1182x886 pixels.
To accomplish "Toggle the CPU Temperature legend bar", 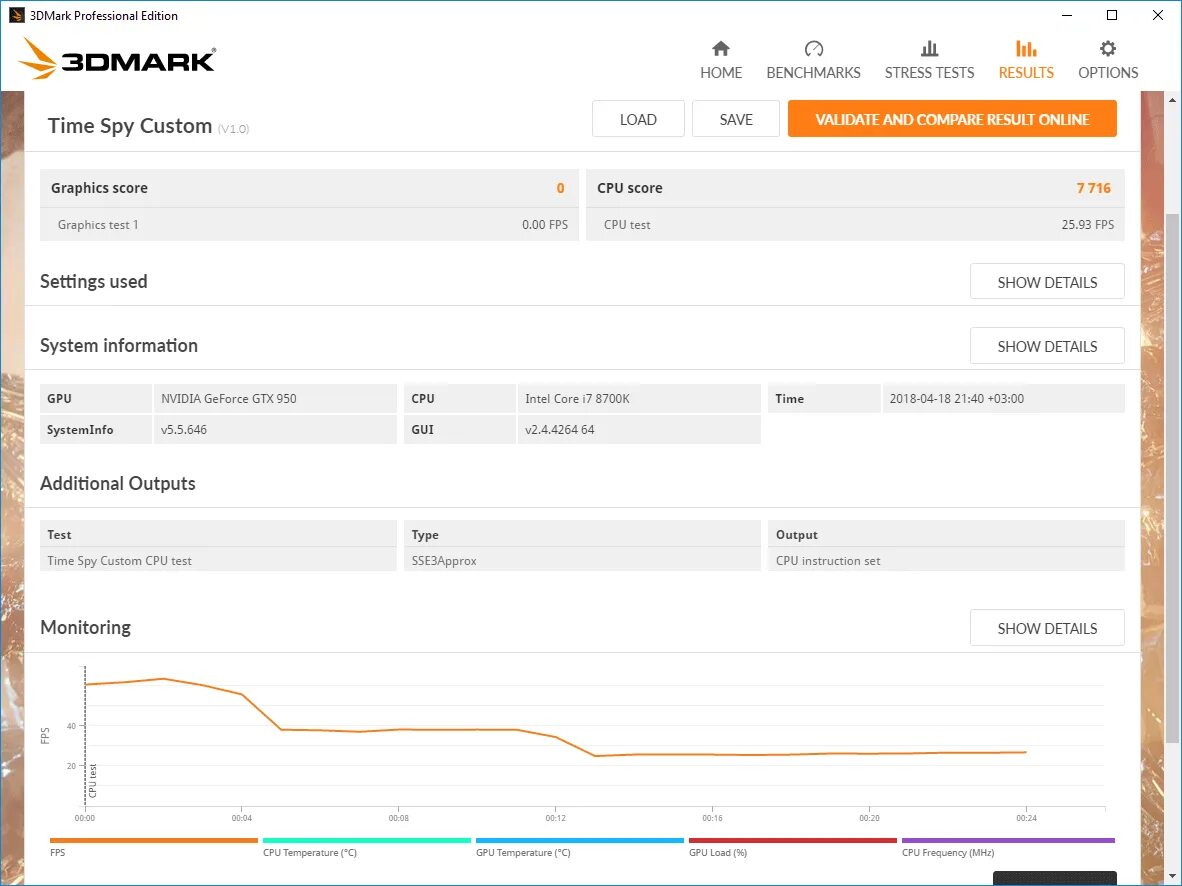I will [x=366, y=840].
